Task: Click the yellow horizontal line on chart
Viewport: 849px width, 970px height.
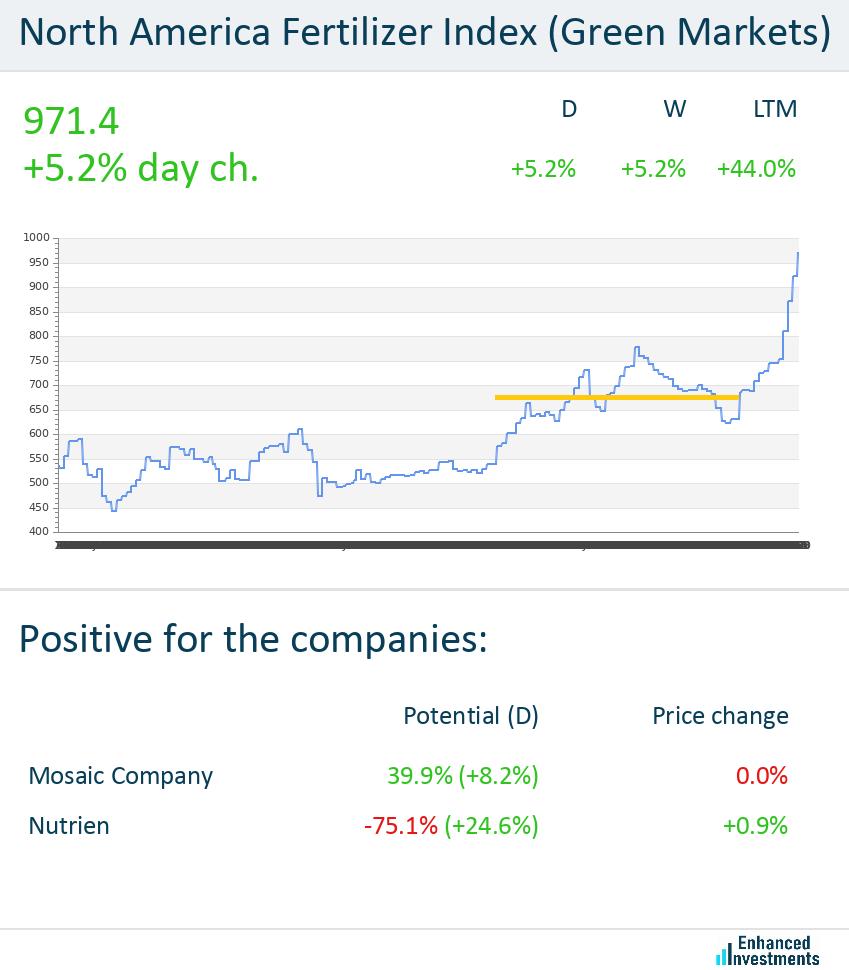Action: 617,397
